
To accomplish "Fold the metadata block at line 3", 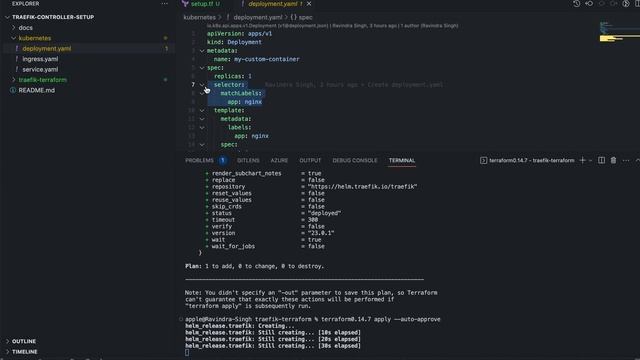I will coord(202,51).
